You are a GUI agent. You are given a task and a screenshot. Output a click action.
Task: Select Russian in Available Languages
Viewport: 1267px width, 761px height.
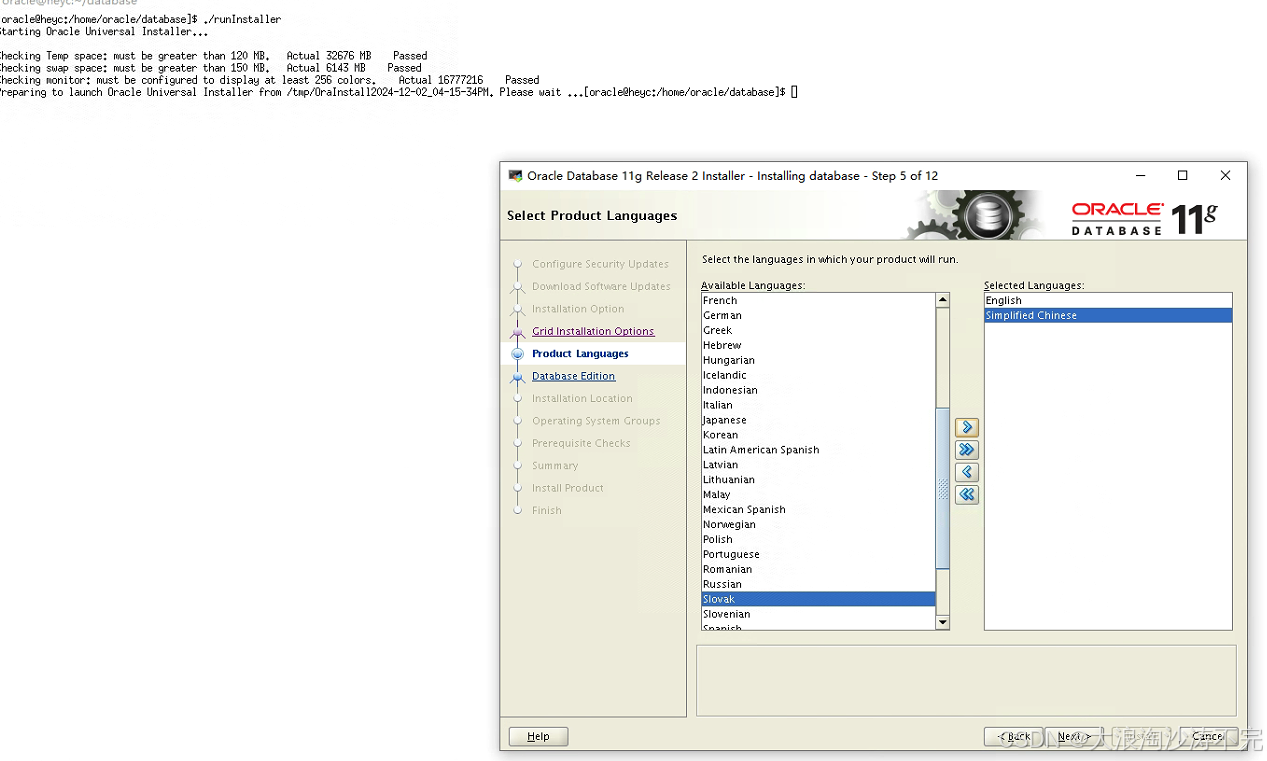click(818, 585)
